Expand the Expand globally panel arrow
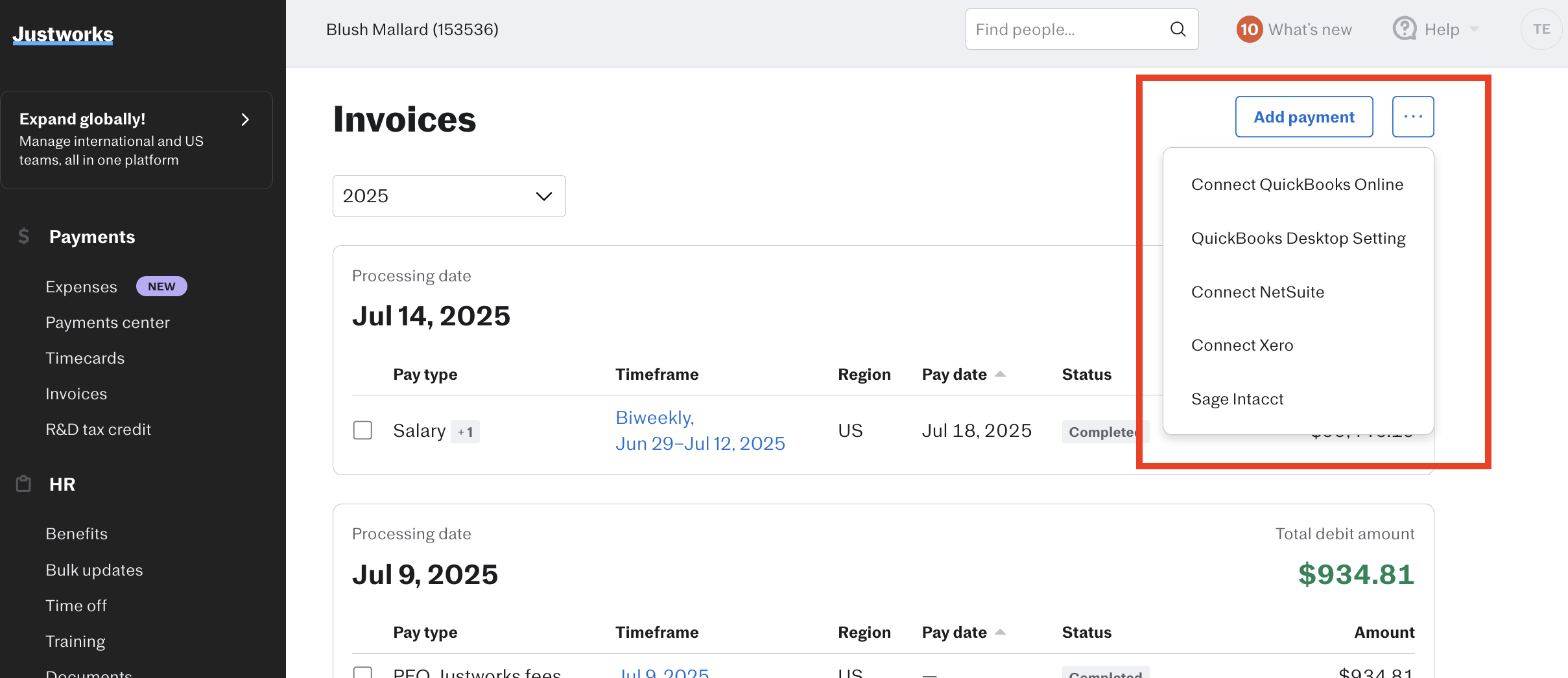 244,119
